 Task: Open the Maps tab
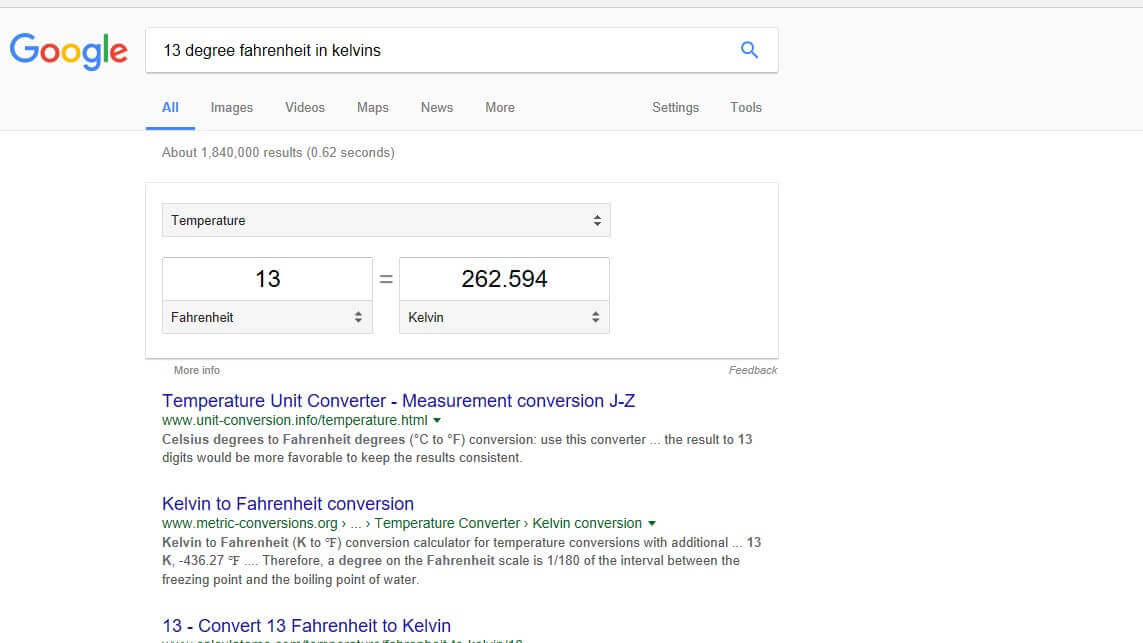(x=372, y=107)
